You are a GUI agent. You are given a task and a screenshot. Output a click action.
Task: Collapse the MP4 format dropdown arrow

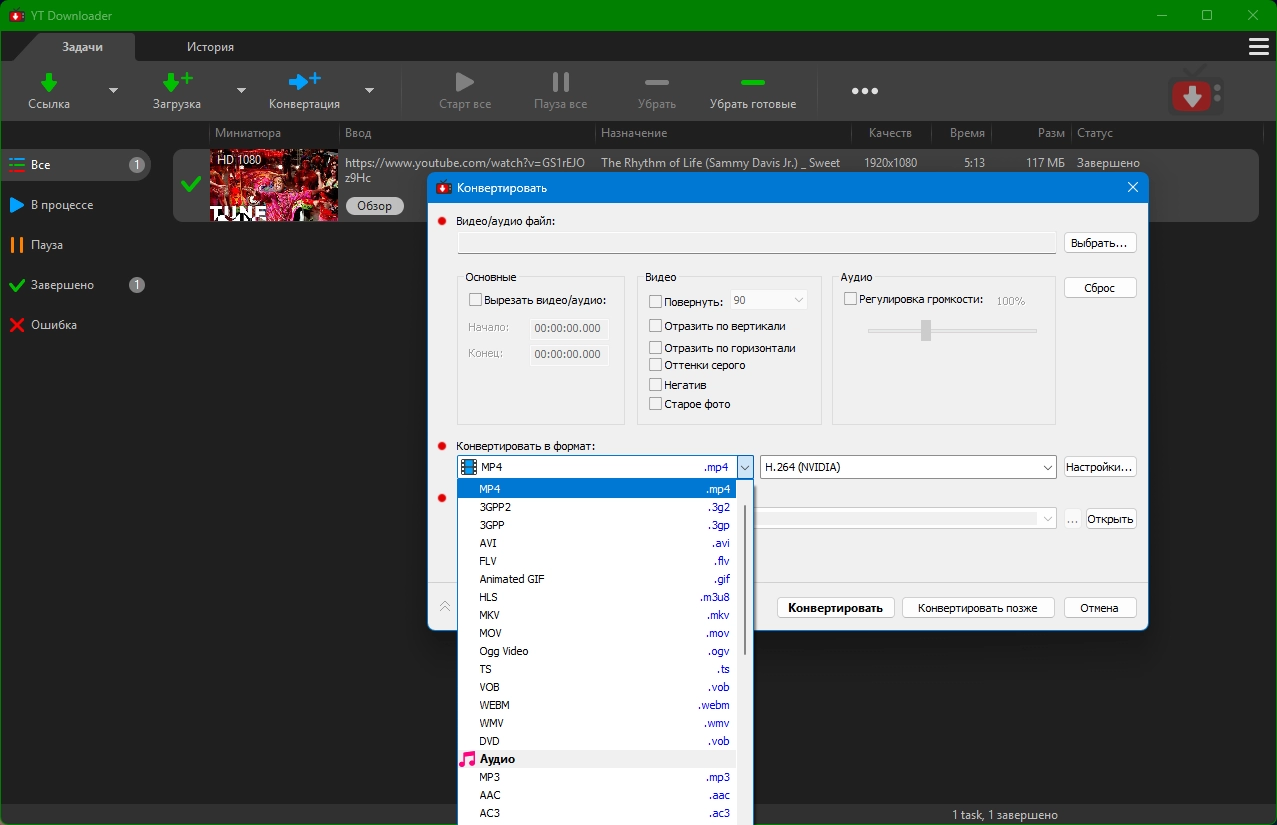(x=745, y=467)
